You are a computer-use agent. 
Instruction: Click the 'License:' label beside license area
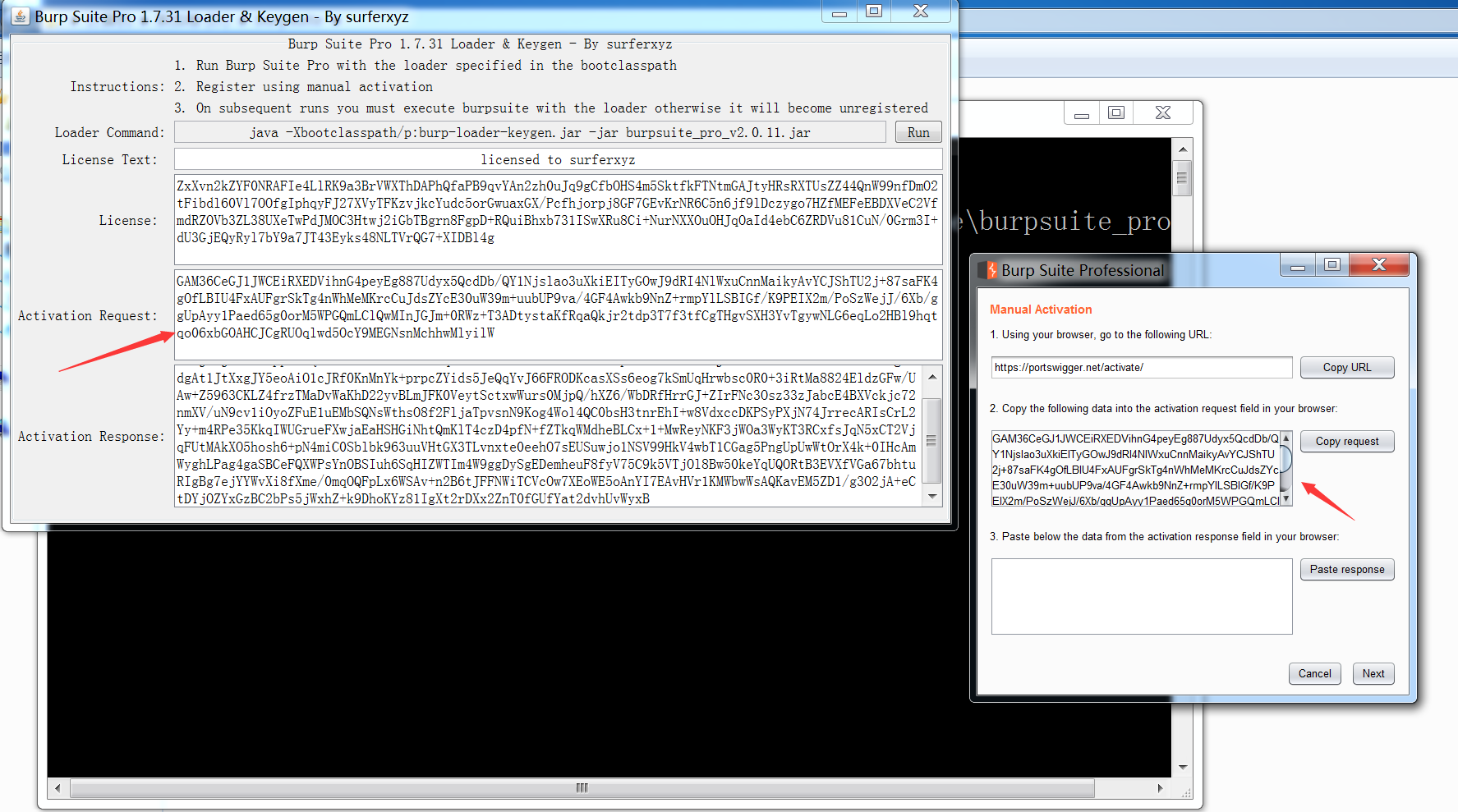tap(128, 221)
